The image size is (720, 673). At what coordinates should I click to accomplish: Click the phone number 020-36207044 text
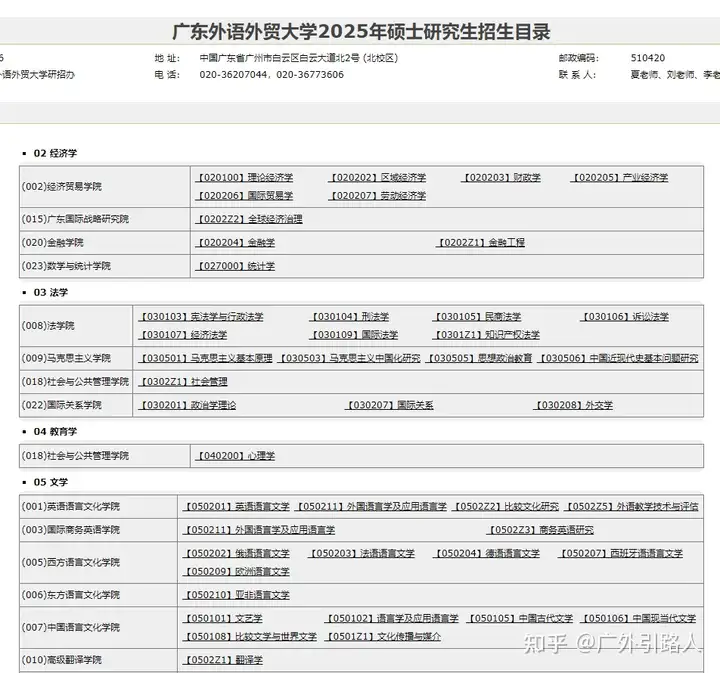click(x=233, y=75)
